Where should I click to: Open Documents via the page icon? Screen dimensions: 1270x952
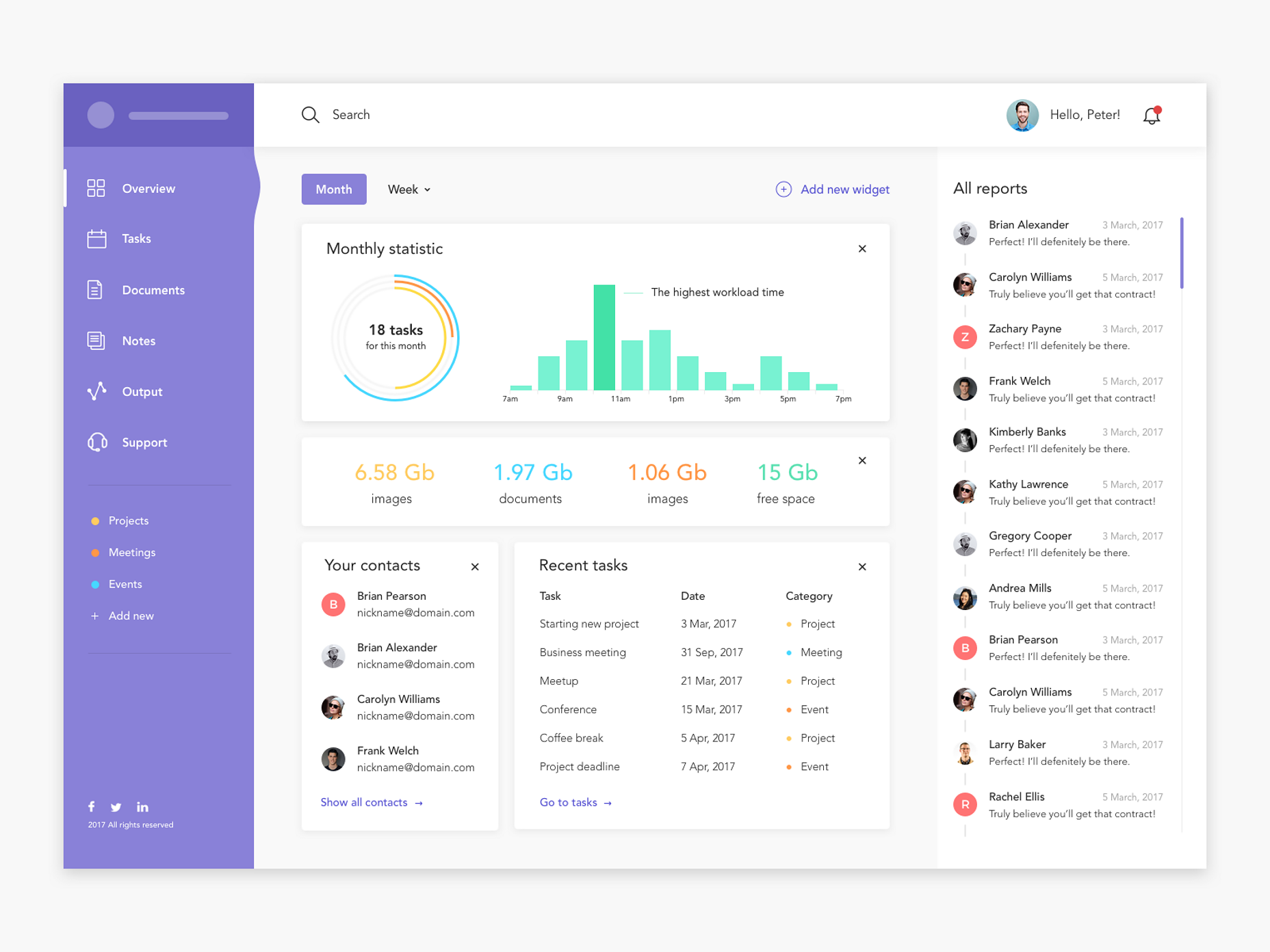[x=95, y=290]
